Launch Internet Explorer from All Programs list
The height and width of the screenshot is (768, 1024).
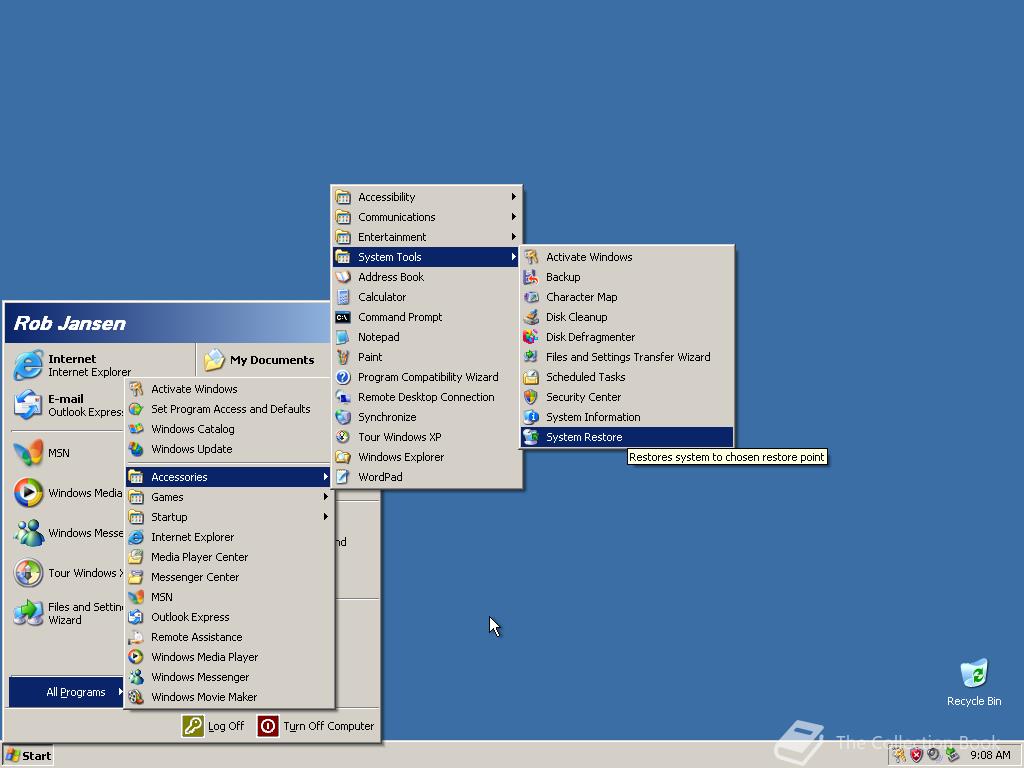pos(229,537)
